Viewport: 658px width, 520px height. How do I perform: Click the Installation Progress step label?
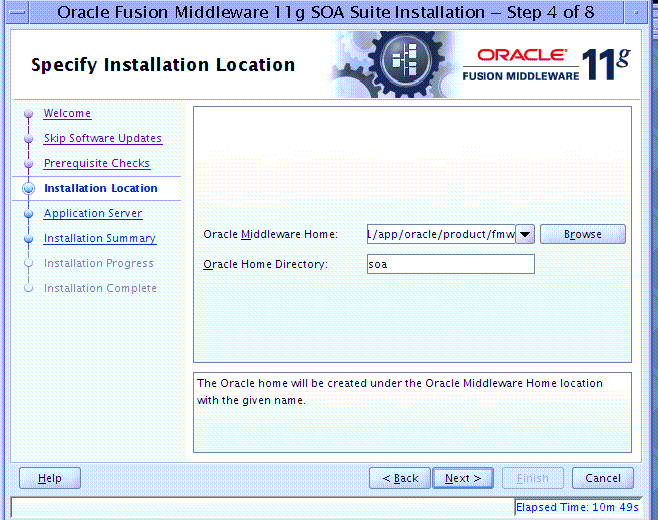(x=99, y=263)
